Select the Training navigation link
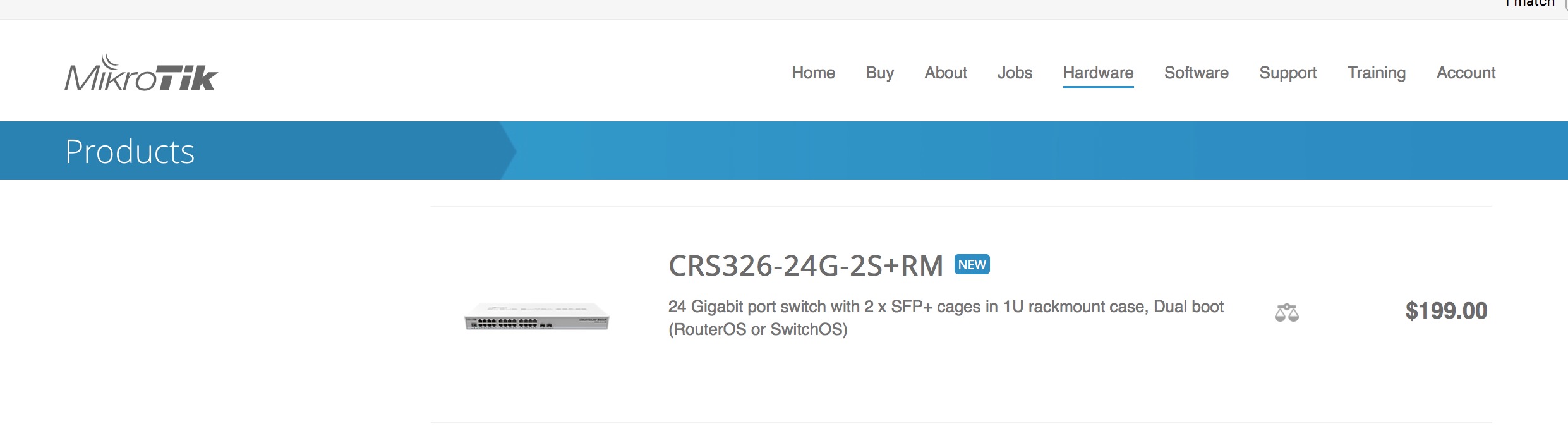 coord(1376,73)
